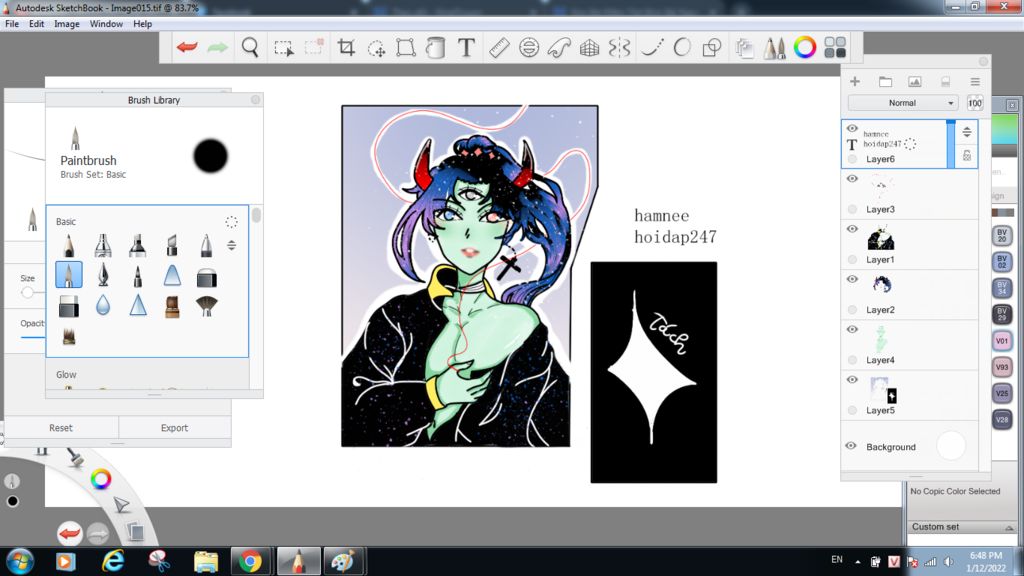Open the Color Wheel in toolbar
This screenshot has height=576, width=1024.
pyautogui.click(x=805, y=47)
